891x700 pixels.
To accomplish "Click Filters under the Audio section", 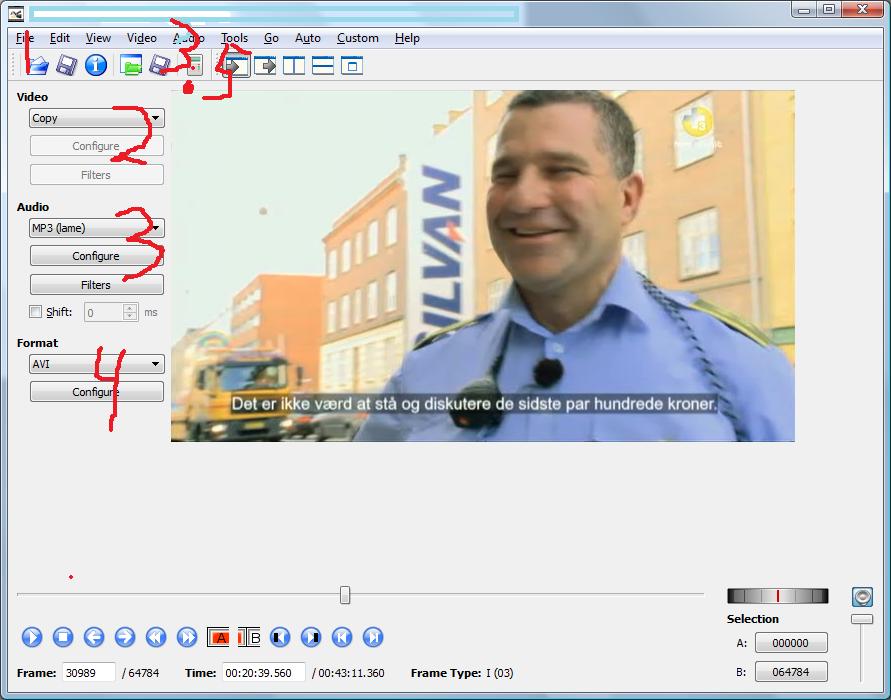I will (97, 285).
